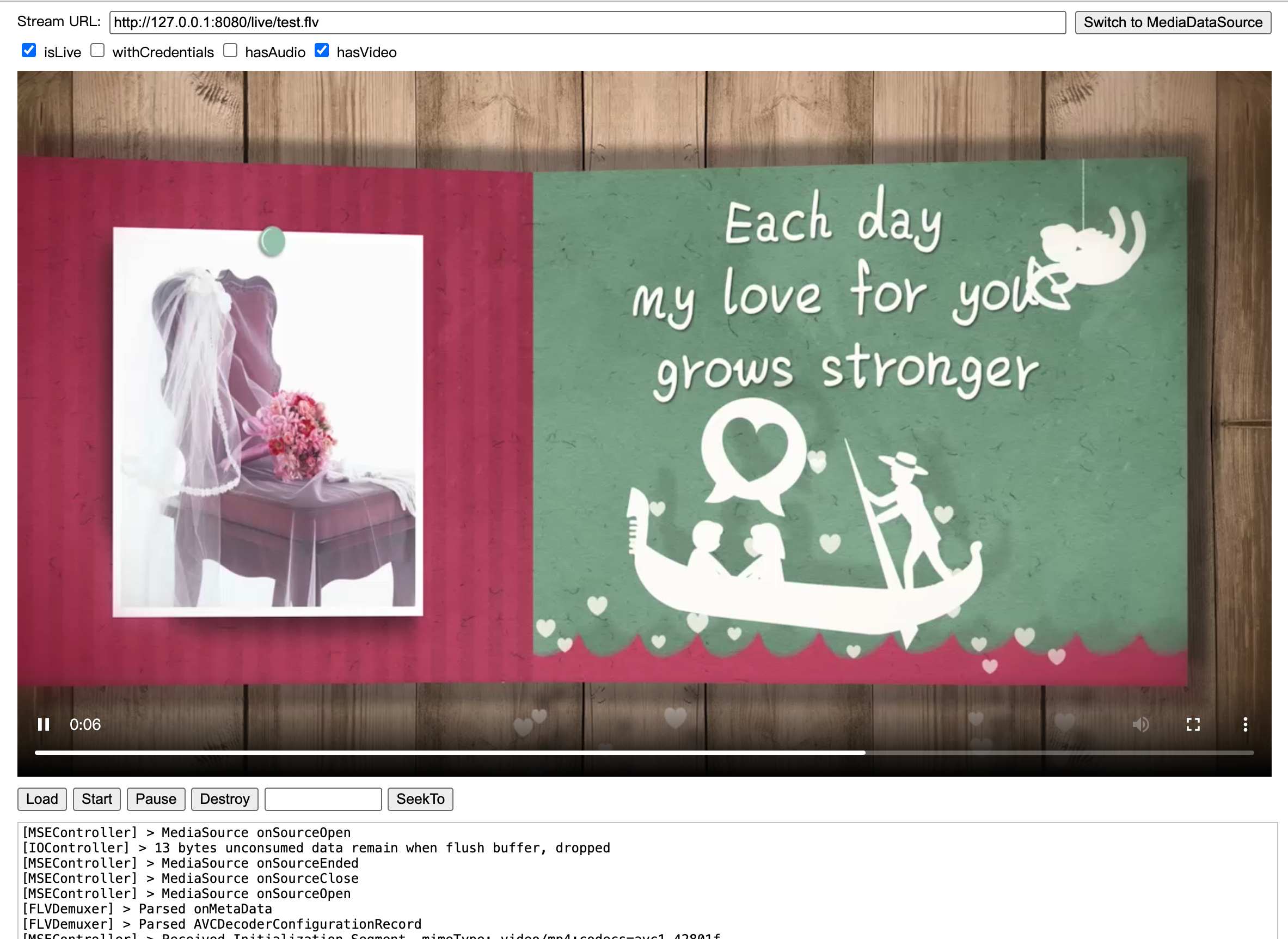Uncheck the isLive checkbox
The width and height of the screenshot is (1288, 939).
(29, 51)
